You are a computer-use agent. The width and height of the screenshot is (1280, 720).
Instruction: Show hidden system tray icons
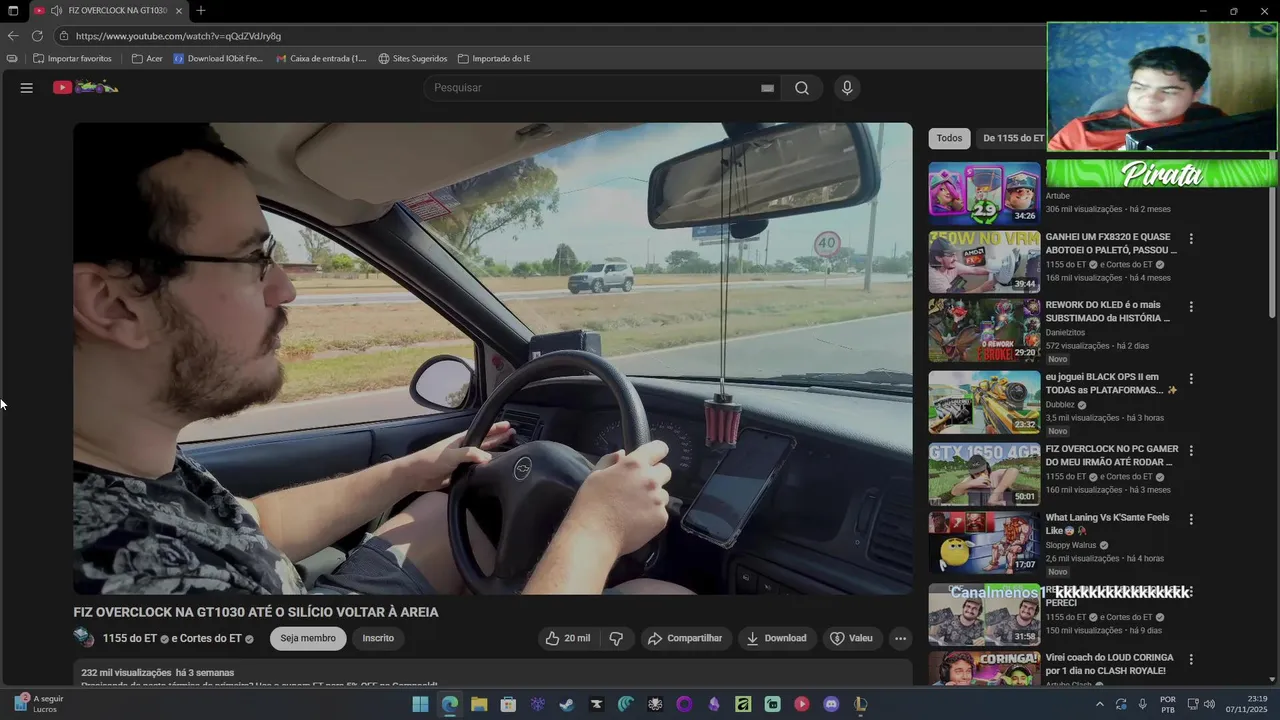(x=1100, y=704)
